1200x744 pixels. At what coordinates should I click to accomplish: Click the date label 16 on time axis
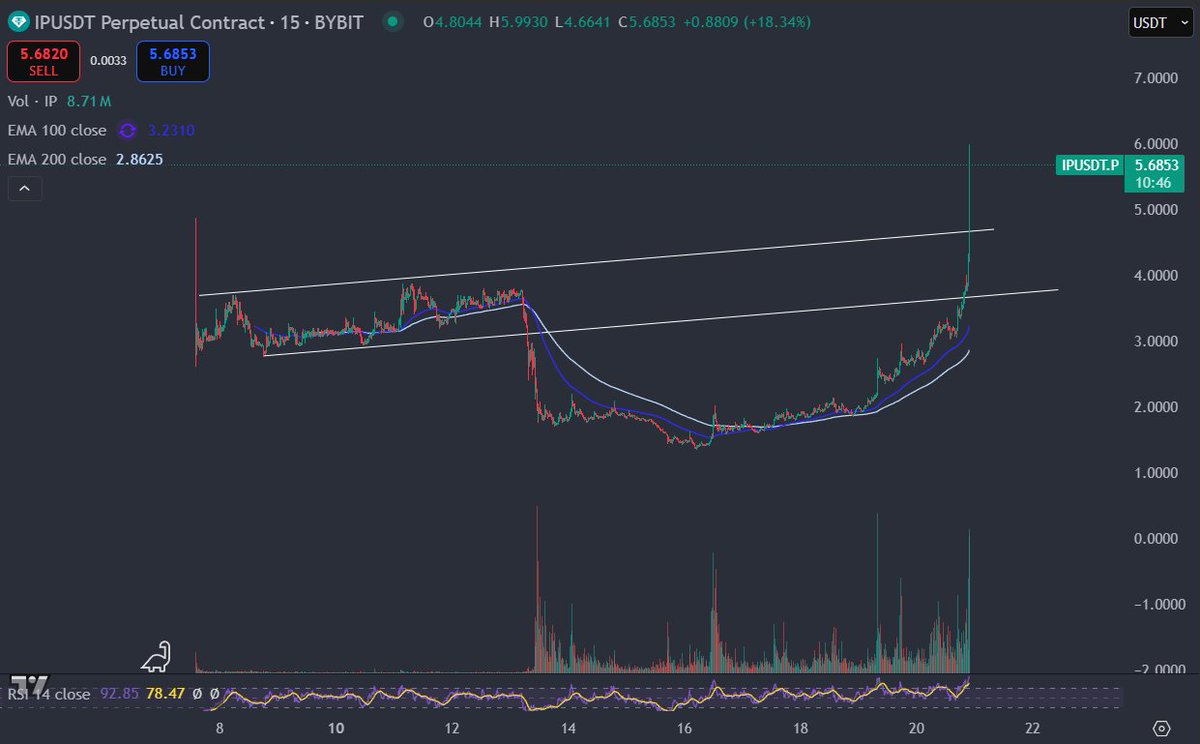click(685, 727)
